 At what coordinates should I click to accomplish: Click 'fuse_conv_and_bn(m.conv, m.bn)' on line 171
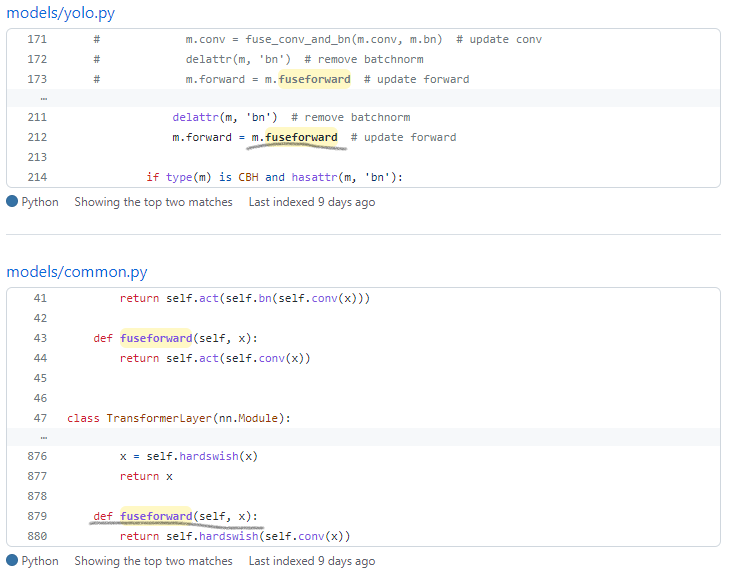344,39
